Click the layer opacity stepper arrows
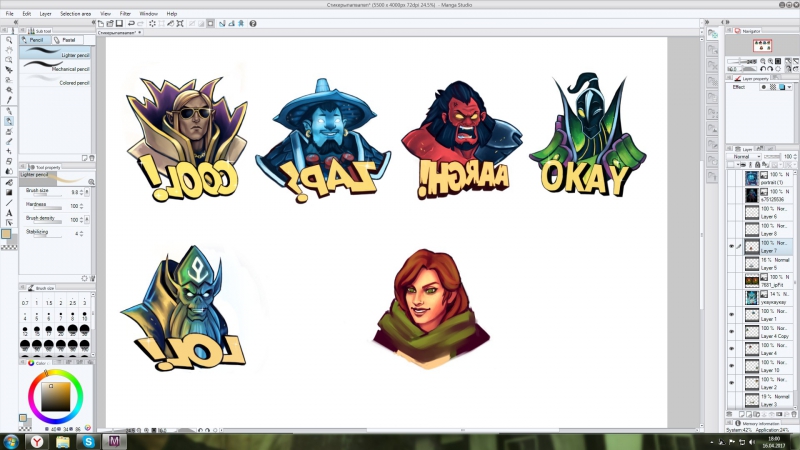The height and width of the screenshot is (450, 800). pyautogui.click(x=795, y=157)
